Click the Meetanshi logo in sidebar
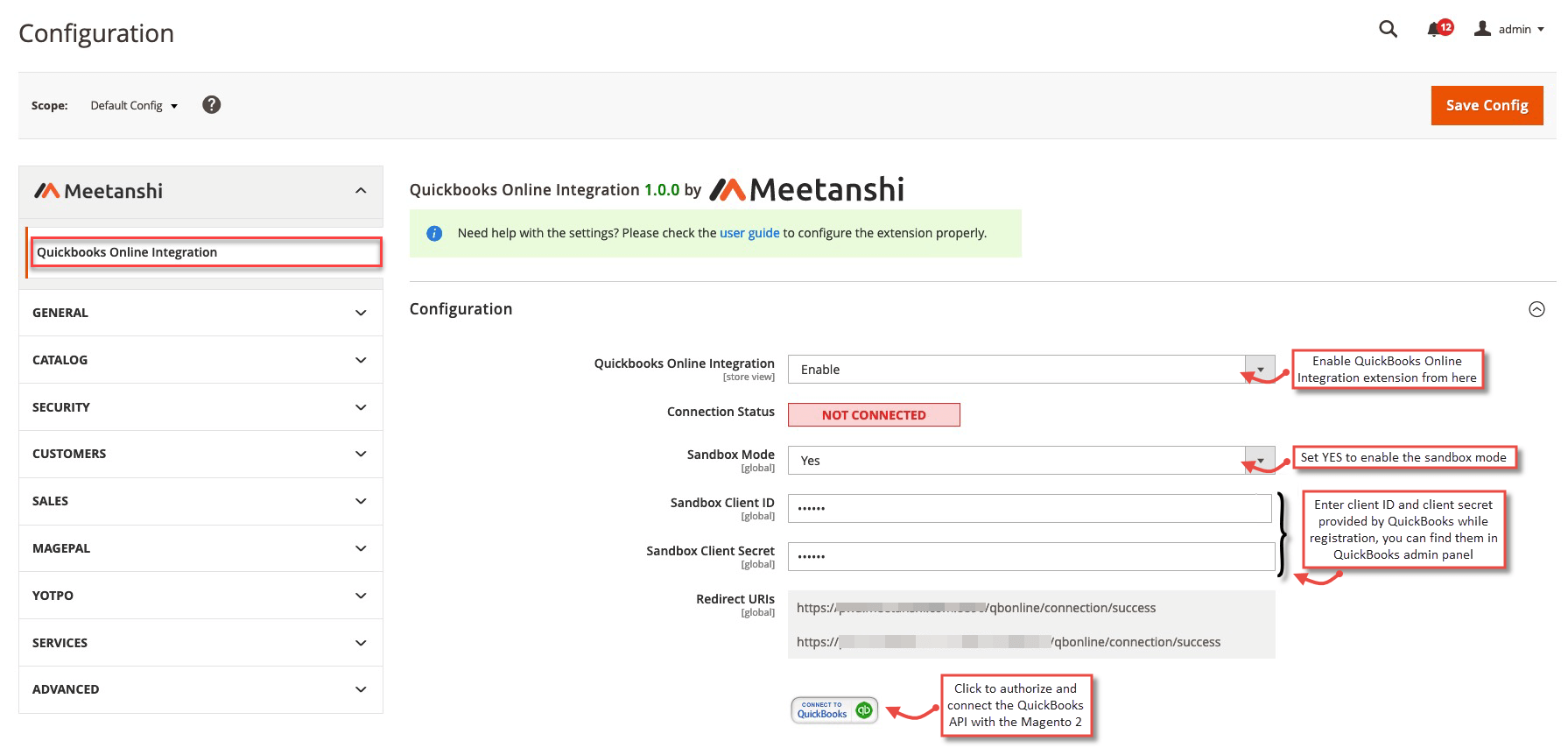The image size is (1568, 755). [x=98, y=191]
